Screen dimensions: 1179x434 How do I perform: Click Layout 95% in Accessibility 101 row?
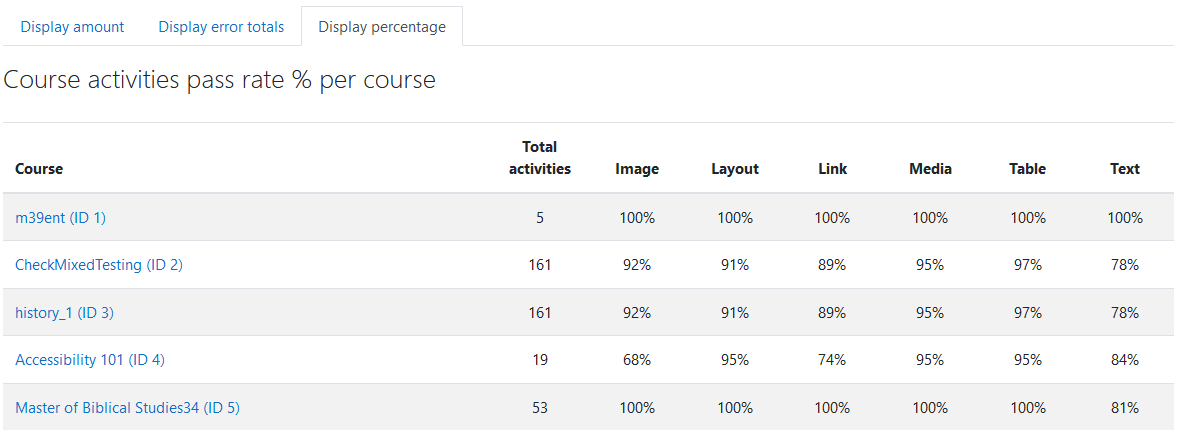point(735,360)
